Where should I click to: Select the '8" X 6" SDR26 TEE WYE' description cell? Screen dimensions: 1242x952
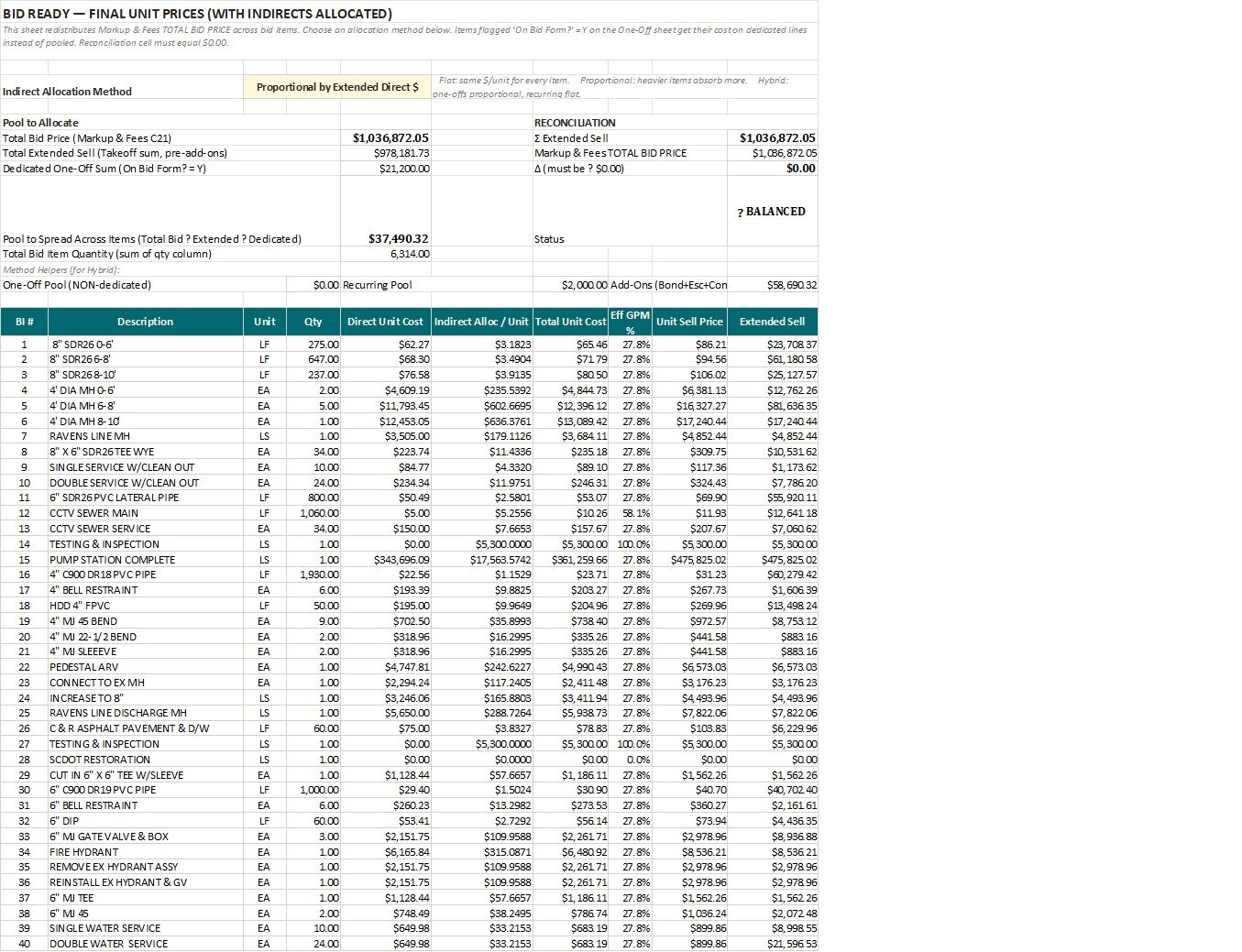[146, 452]
